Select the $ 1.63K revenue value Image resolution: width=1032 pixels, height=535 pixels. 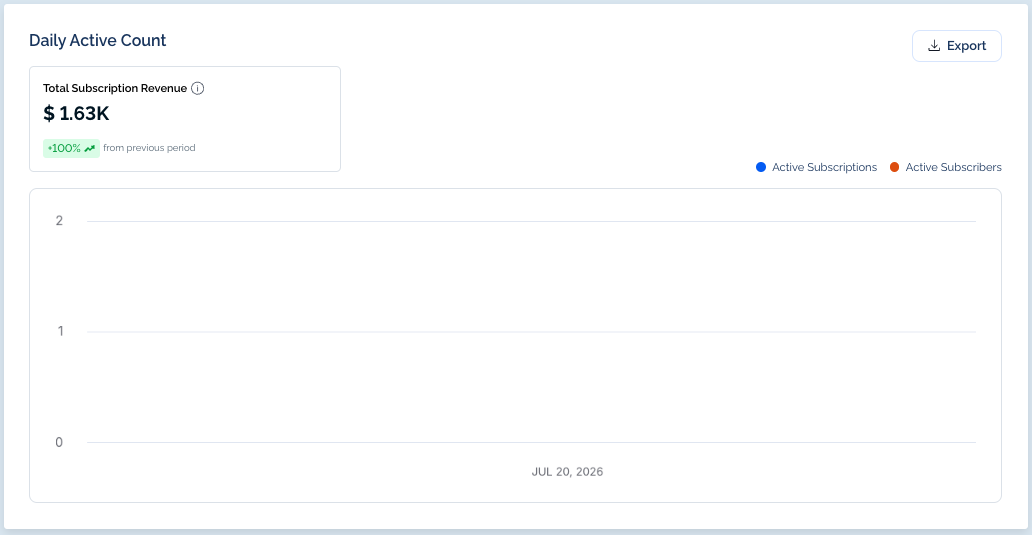click(x=76, y=114)
